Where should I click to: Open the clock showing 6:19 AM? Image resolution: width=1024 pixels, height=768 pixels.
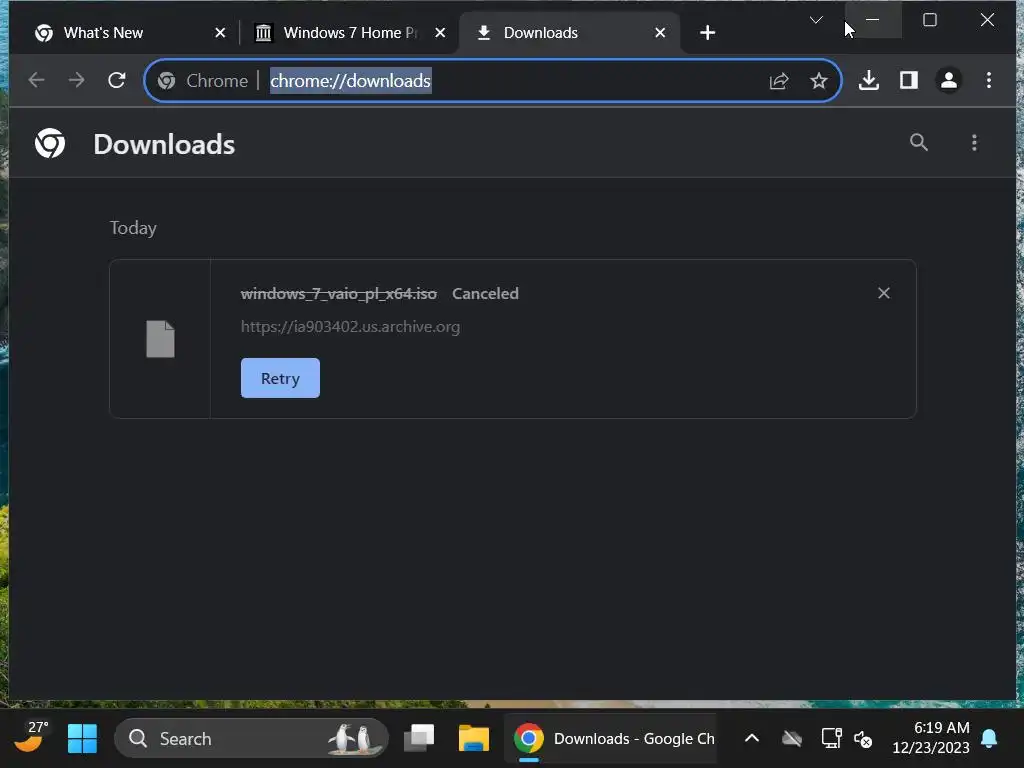(x=931, y=737)
